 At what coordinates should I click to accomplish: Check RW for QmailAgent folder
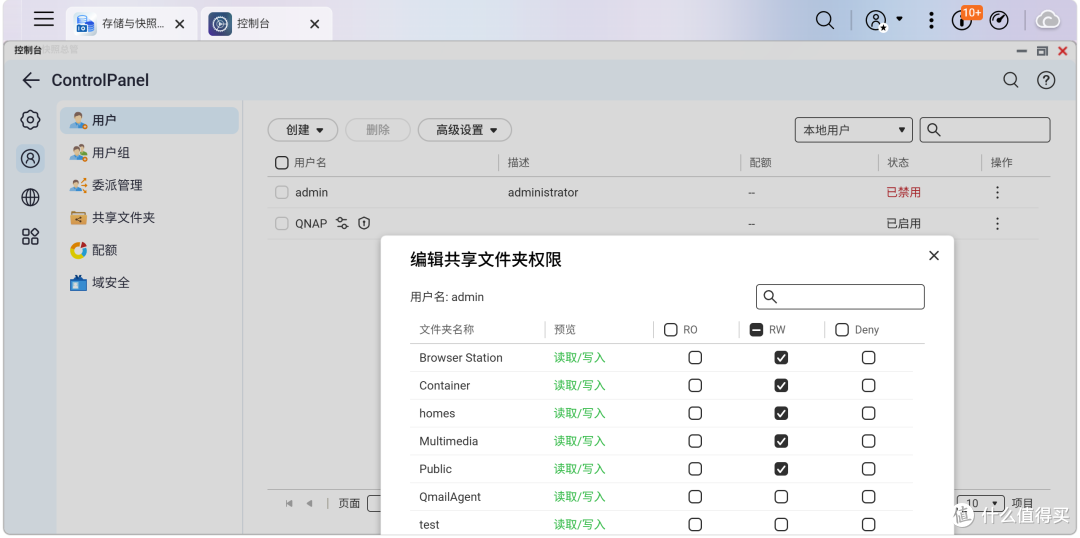point(781,497)
